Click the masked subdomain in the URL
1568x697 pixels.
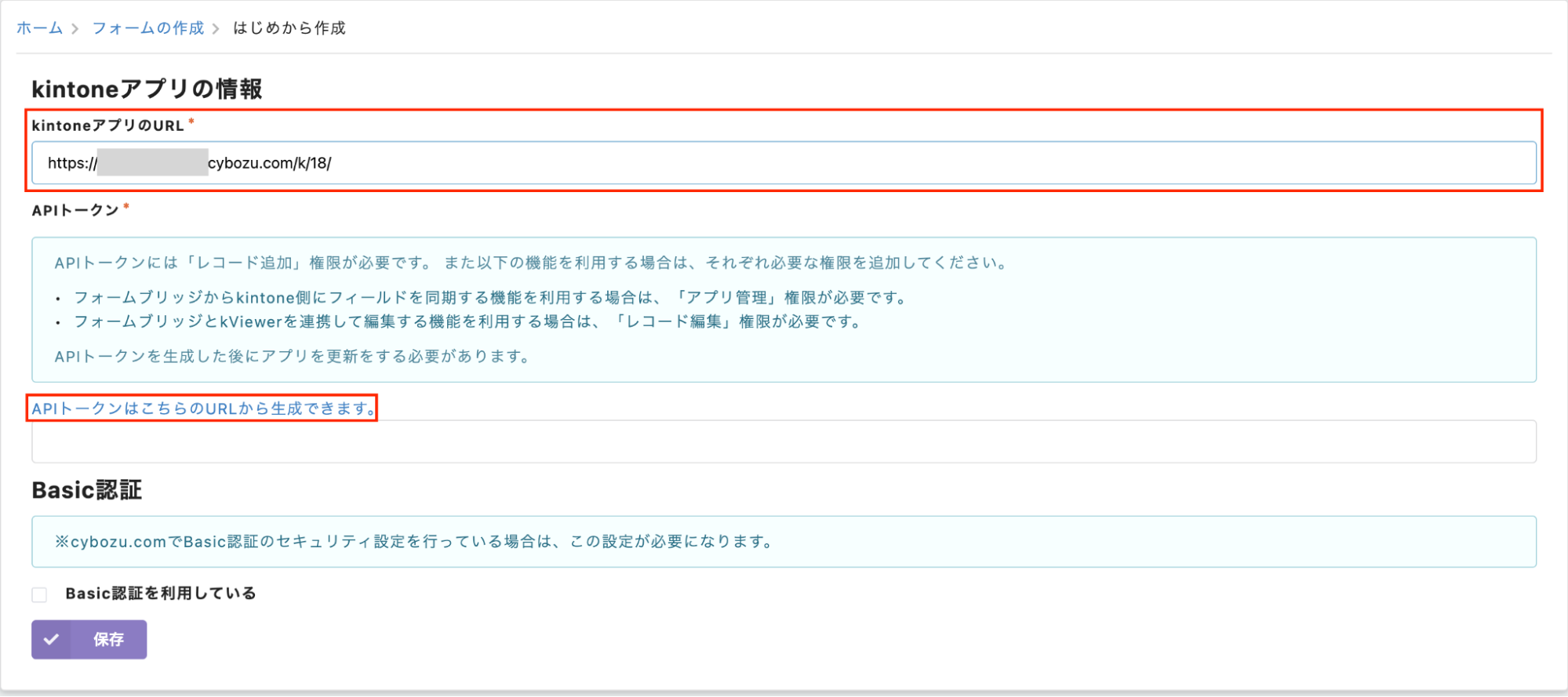tap(152, 163)
